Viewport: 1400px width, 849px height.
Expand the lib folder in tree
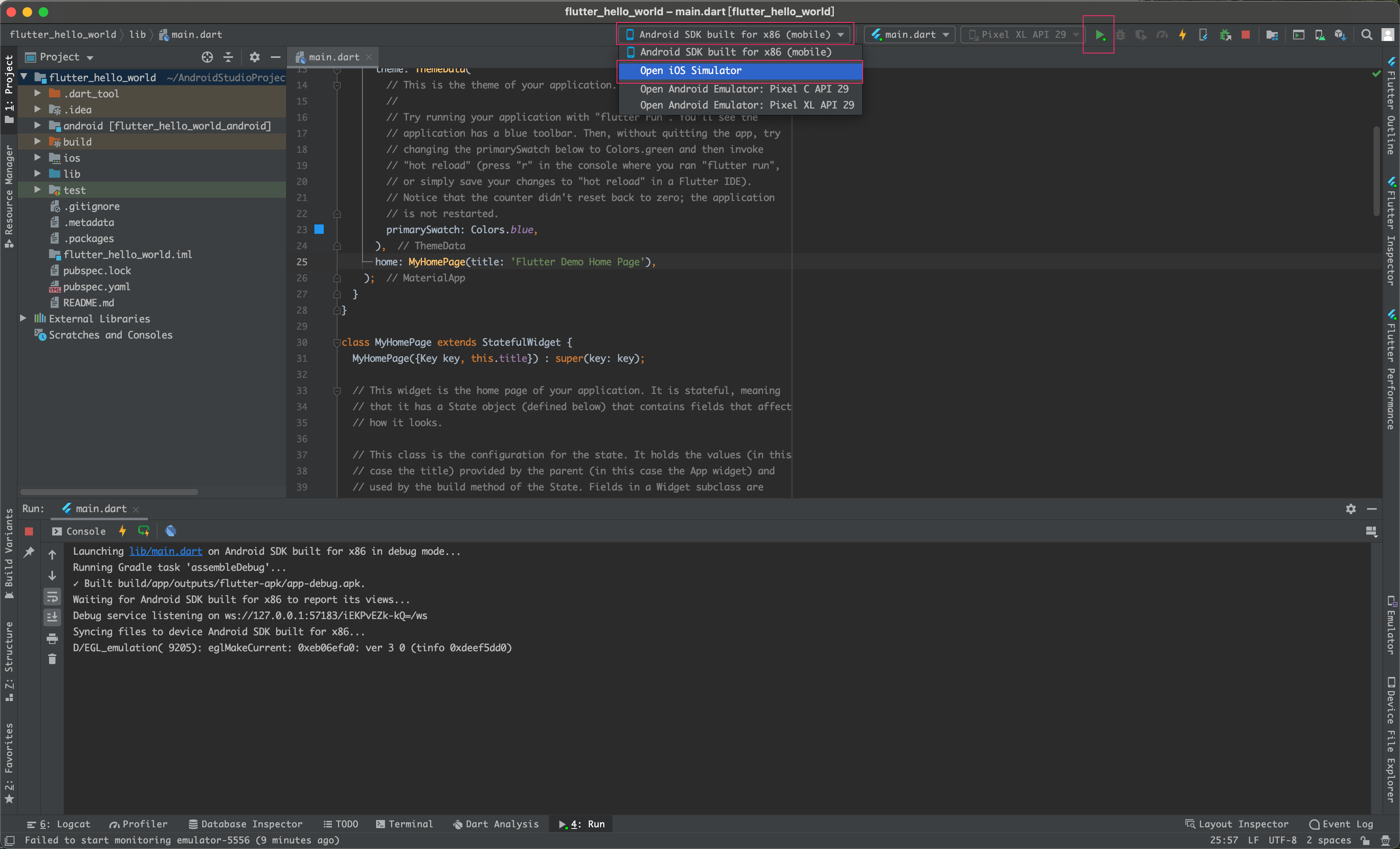(37, 174)
